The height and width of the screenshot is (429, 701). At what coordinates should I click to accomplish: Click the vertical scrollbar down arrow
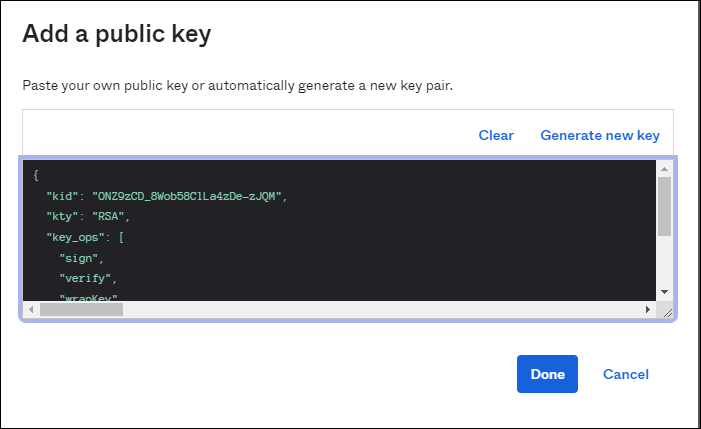pos(664,291)
